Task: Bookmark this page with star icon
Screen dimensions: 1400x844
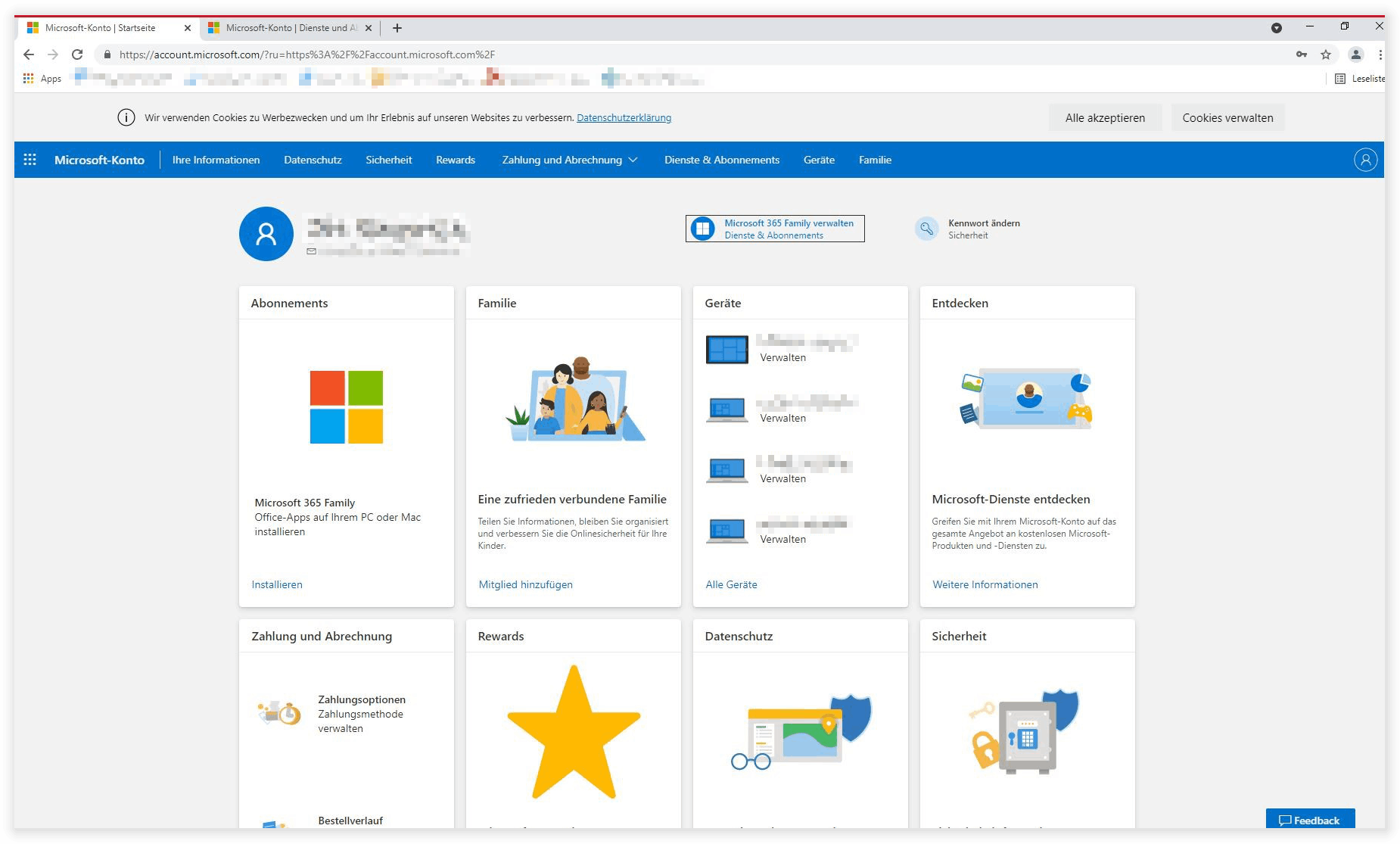Action: coord(1326,55)
